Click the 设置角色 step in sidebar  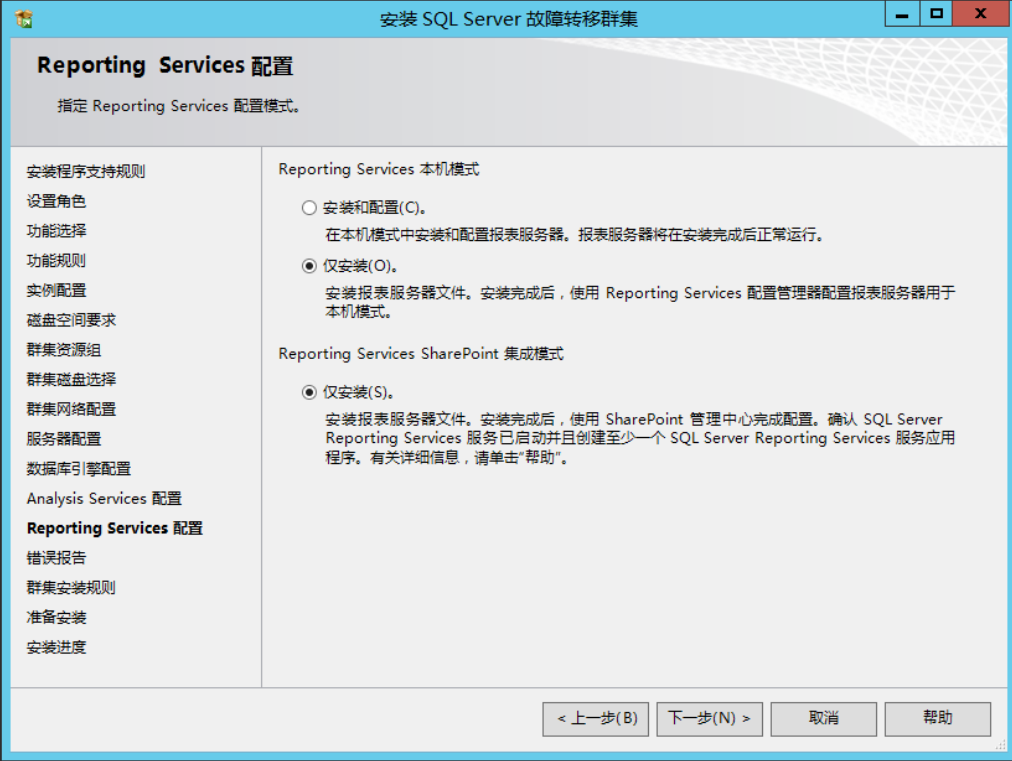pos(56,201)
